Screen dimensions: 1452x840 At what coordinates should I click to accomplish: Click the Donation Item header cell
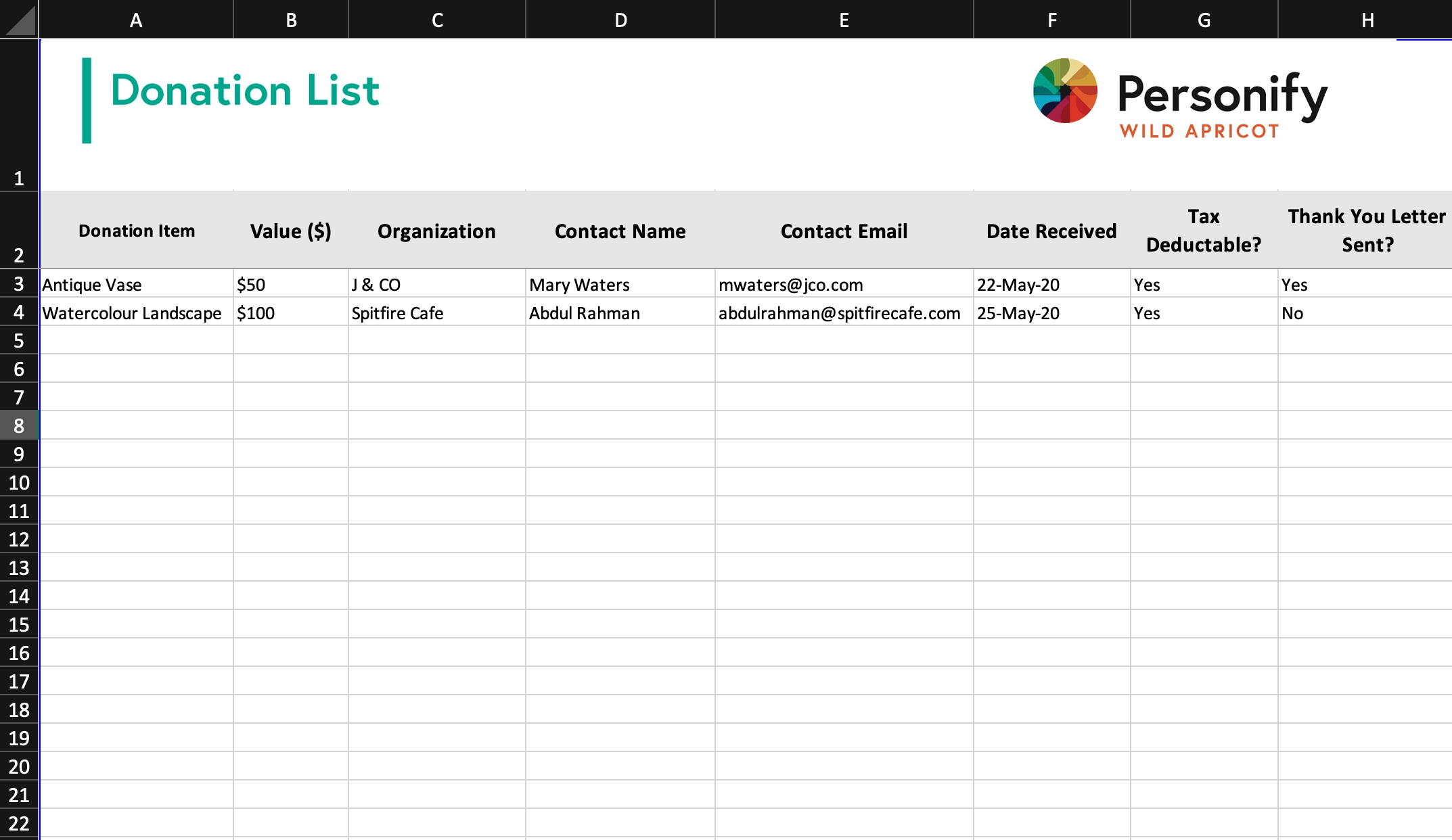[137, 231]
